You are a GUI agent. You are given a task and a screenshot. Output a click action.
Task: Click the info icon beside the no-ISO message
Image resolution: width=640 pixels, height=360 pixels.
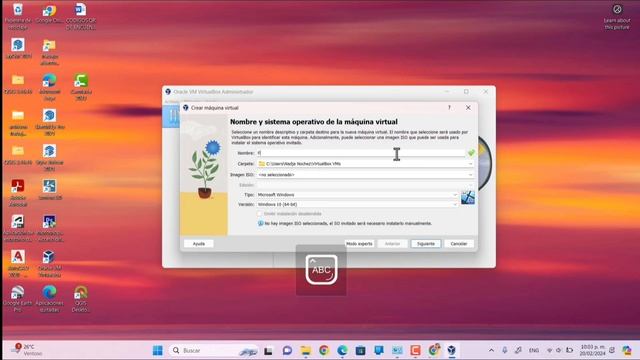click(260, 223)
